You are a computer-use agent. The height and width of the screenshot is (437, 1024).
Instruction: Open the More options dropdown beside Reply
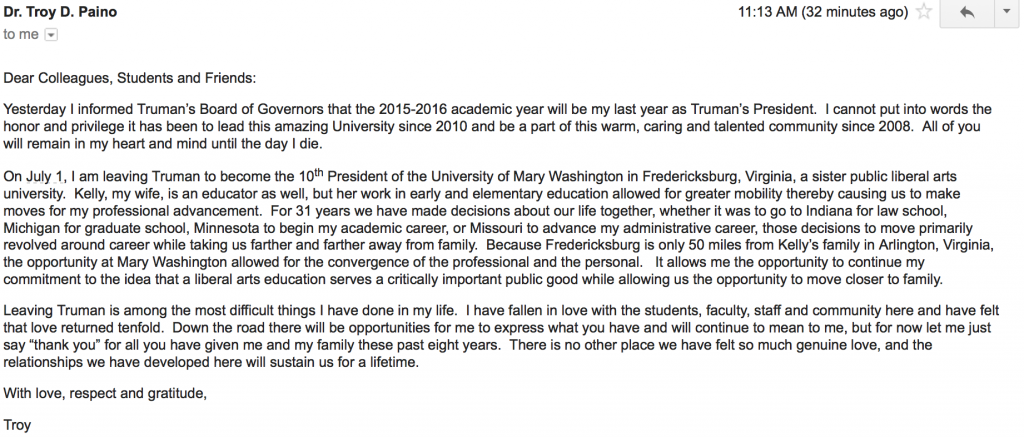pos(1005,13)
